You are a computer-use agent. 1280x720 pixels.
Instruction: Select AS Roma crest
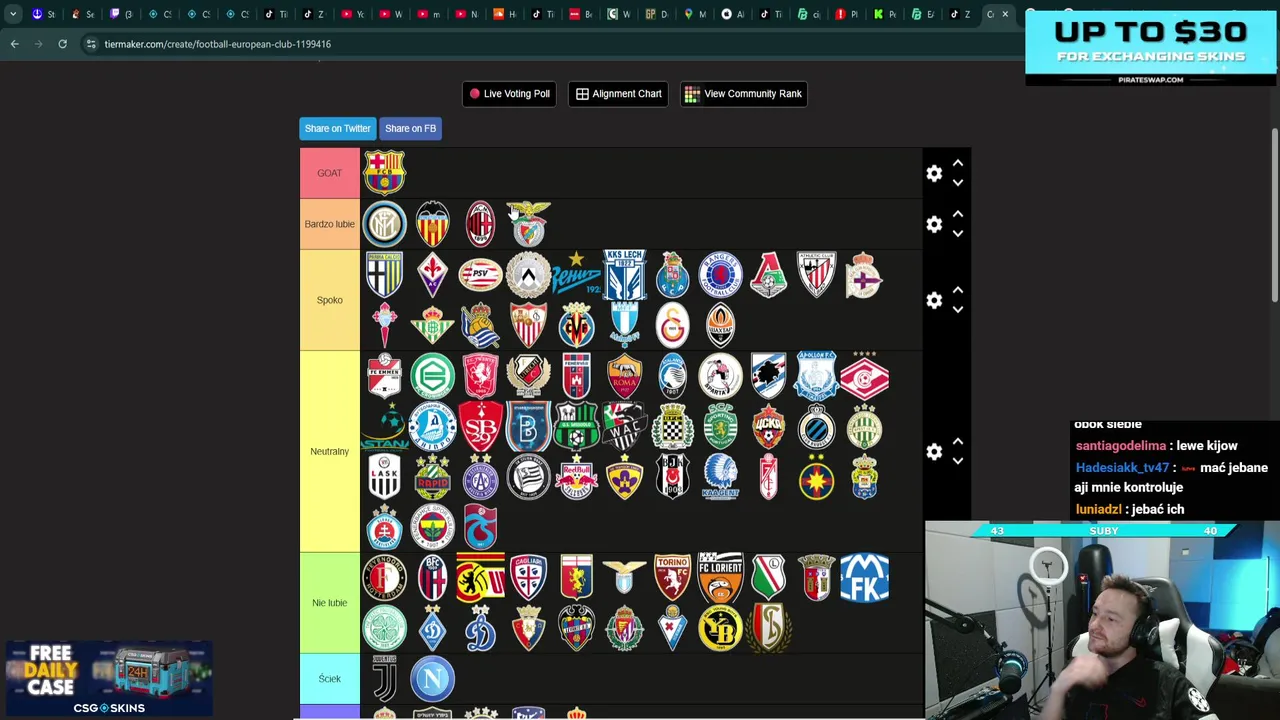[624, 376]
